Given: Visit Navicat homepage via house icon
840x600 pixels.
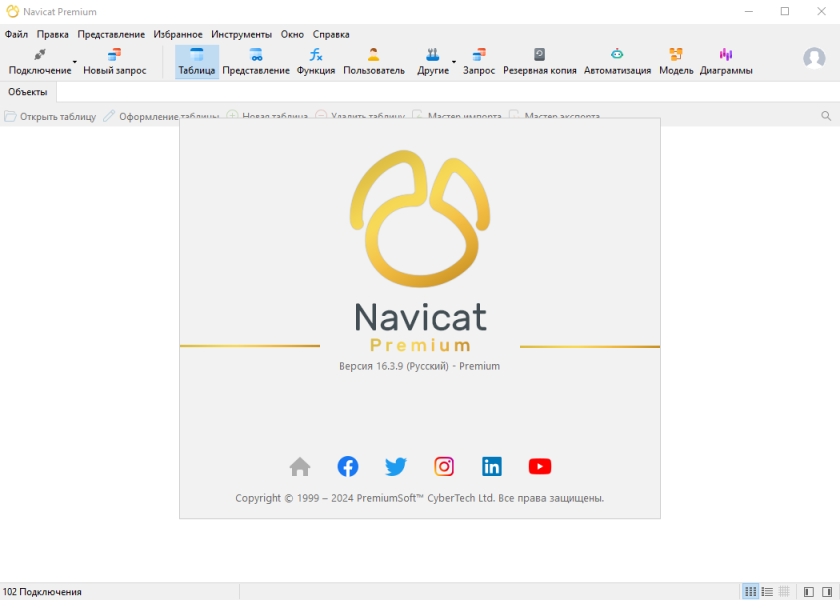Looking at the screenshot, I should (300, 467).
